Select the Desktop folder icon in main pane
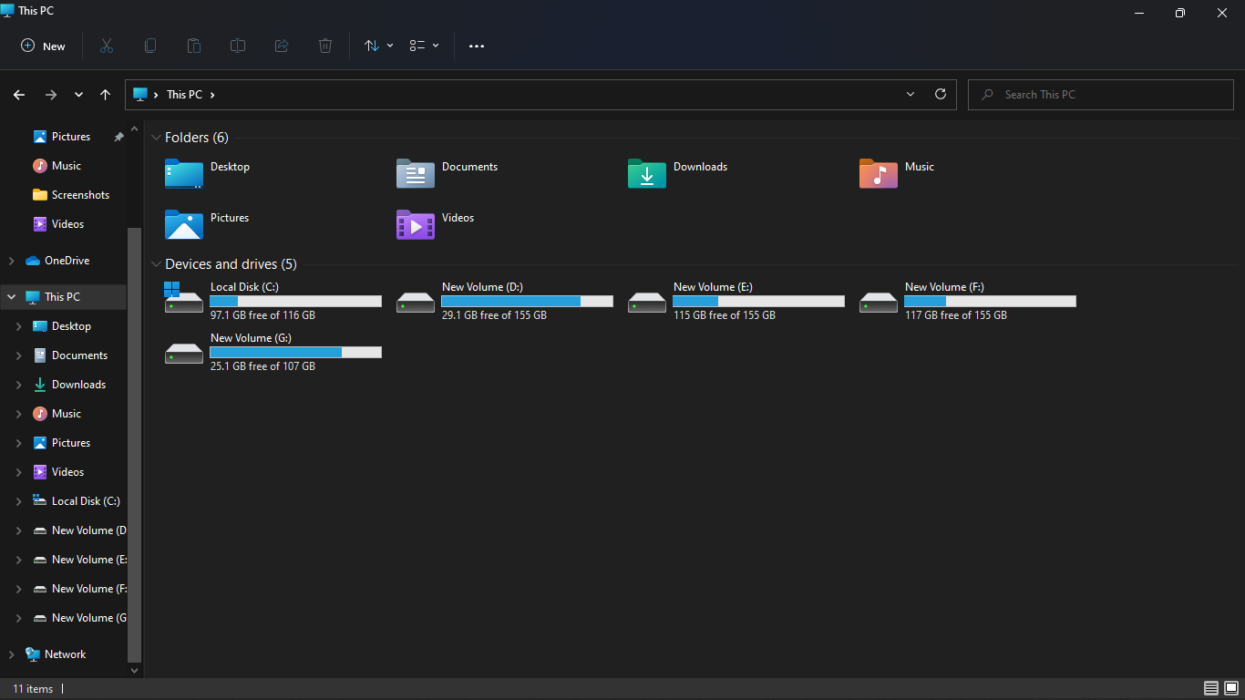 [184, 173]
